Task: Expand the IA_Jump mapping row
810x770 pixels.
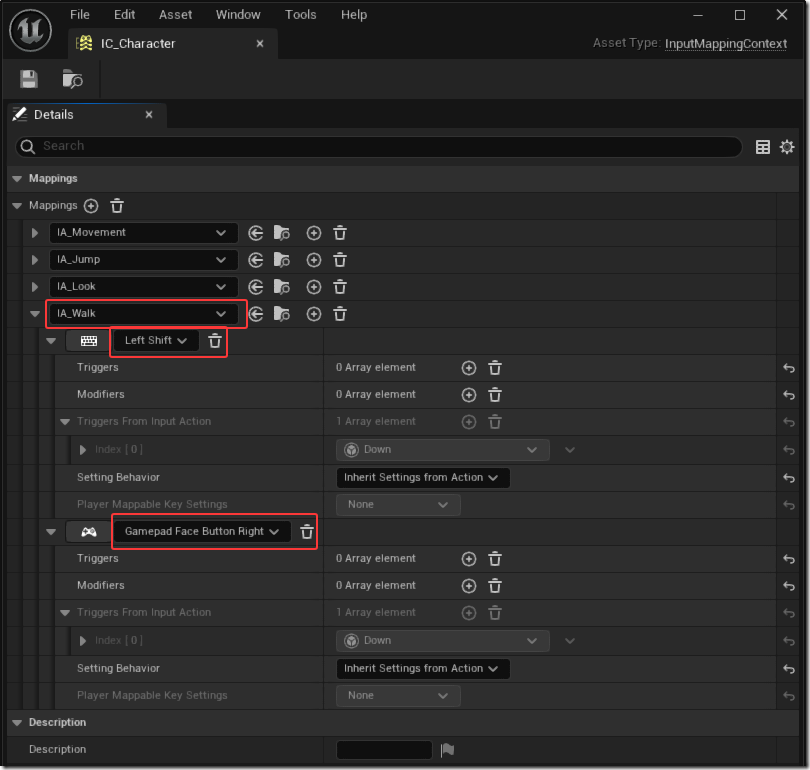Action: click(35, 260)
